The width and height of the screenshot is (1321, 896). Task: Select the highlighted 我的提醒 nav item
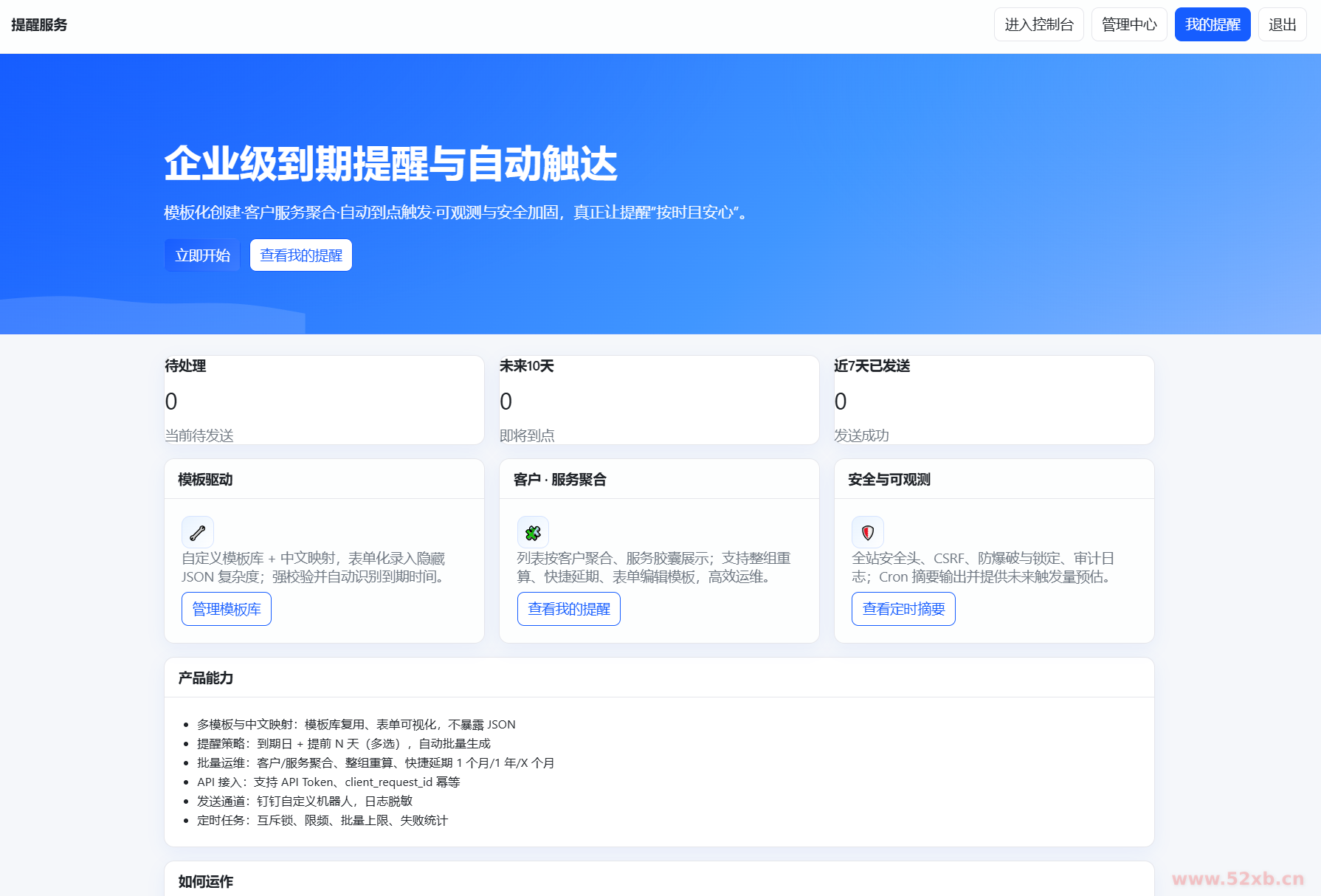(1213, 24)
